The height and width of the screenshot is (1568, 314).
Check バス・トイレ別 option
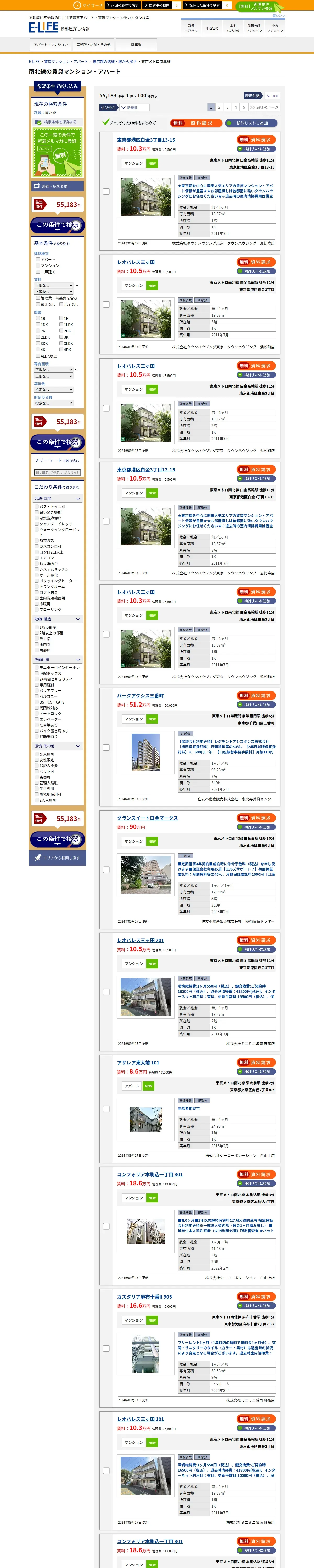tap(37, 506)
